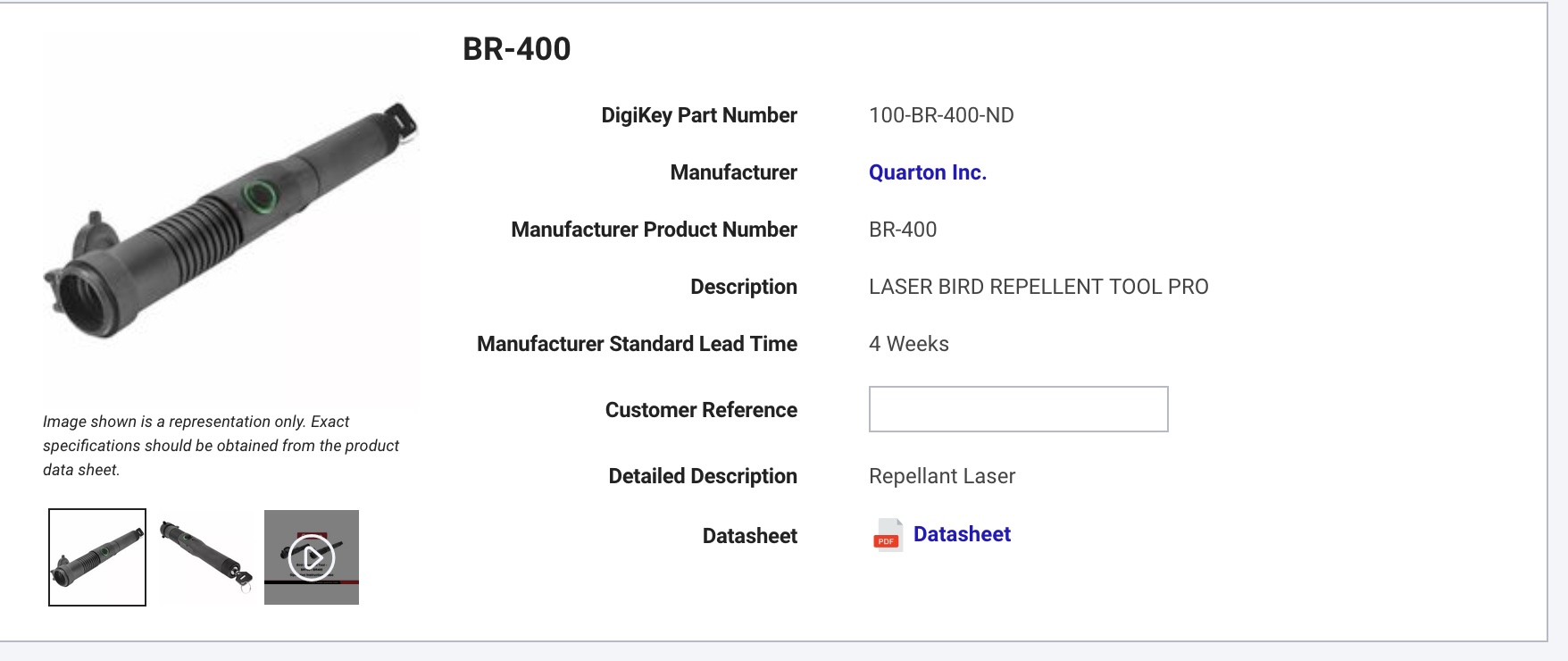This screenshot has width=1568, height=661.
Task: Click the PDF datasheet icon
Action: click(887, 535)
